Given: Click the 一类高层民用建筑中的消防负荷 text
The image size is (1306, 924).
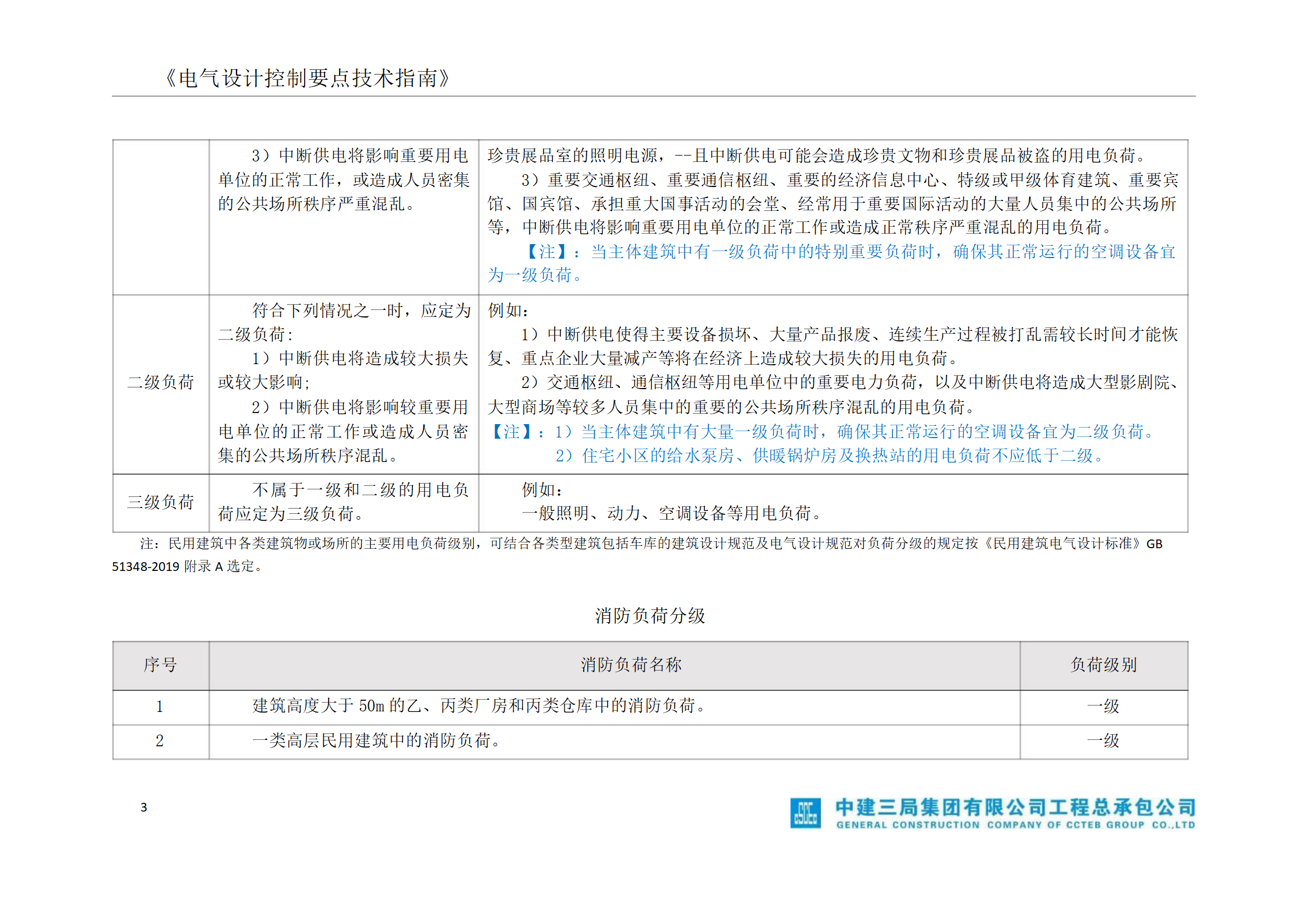Looking at the screenshot, I should pyautogui.click(x=376, y=740).
